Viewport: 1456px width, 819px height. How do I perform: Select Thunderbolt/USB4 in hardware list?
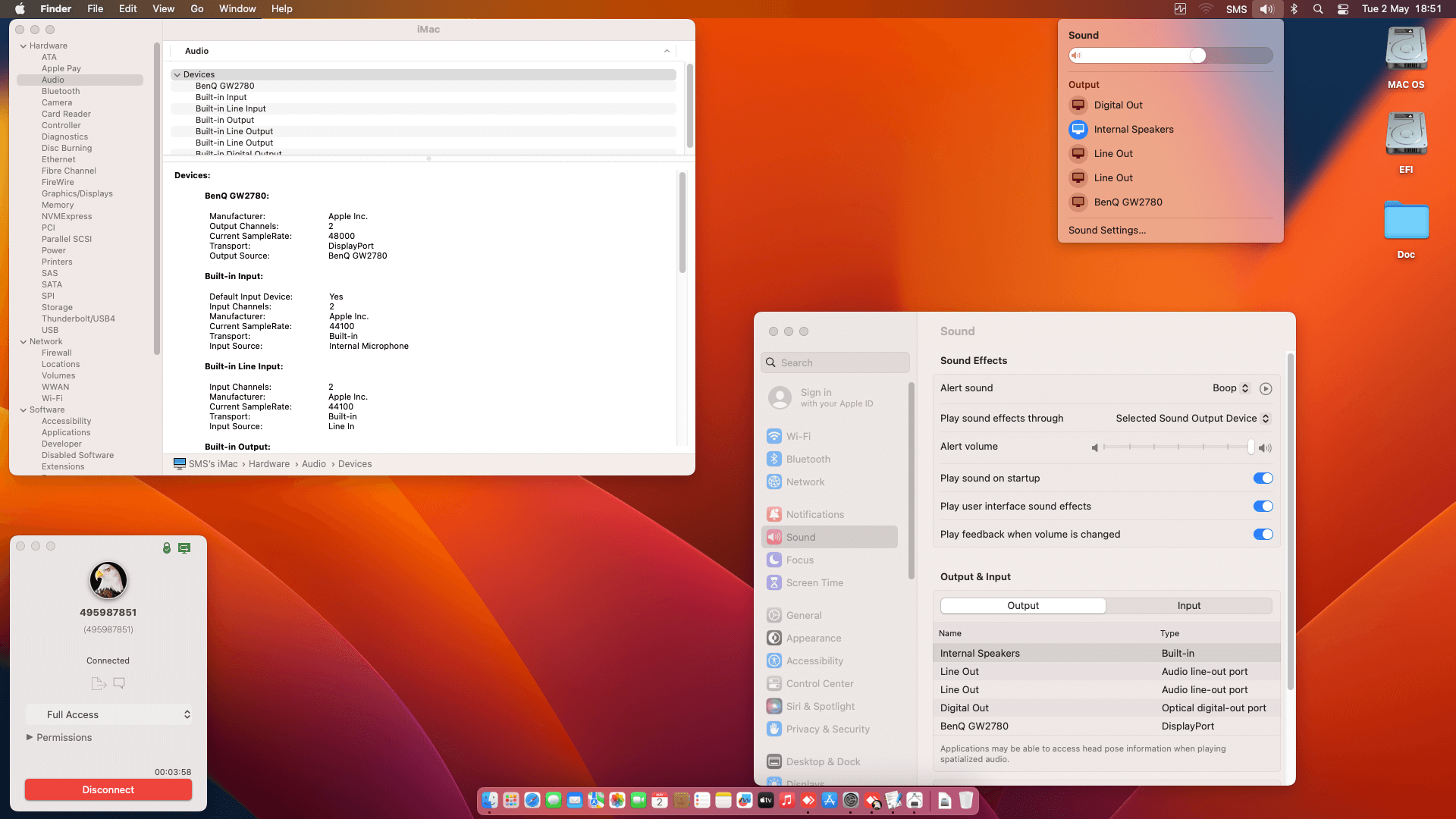click(x=79, y=318)
